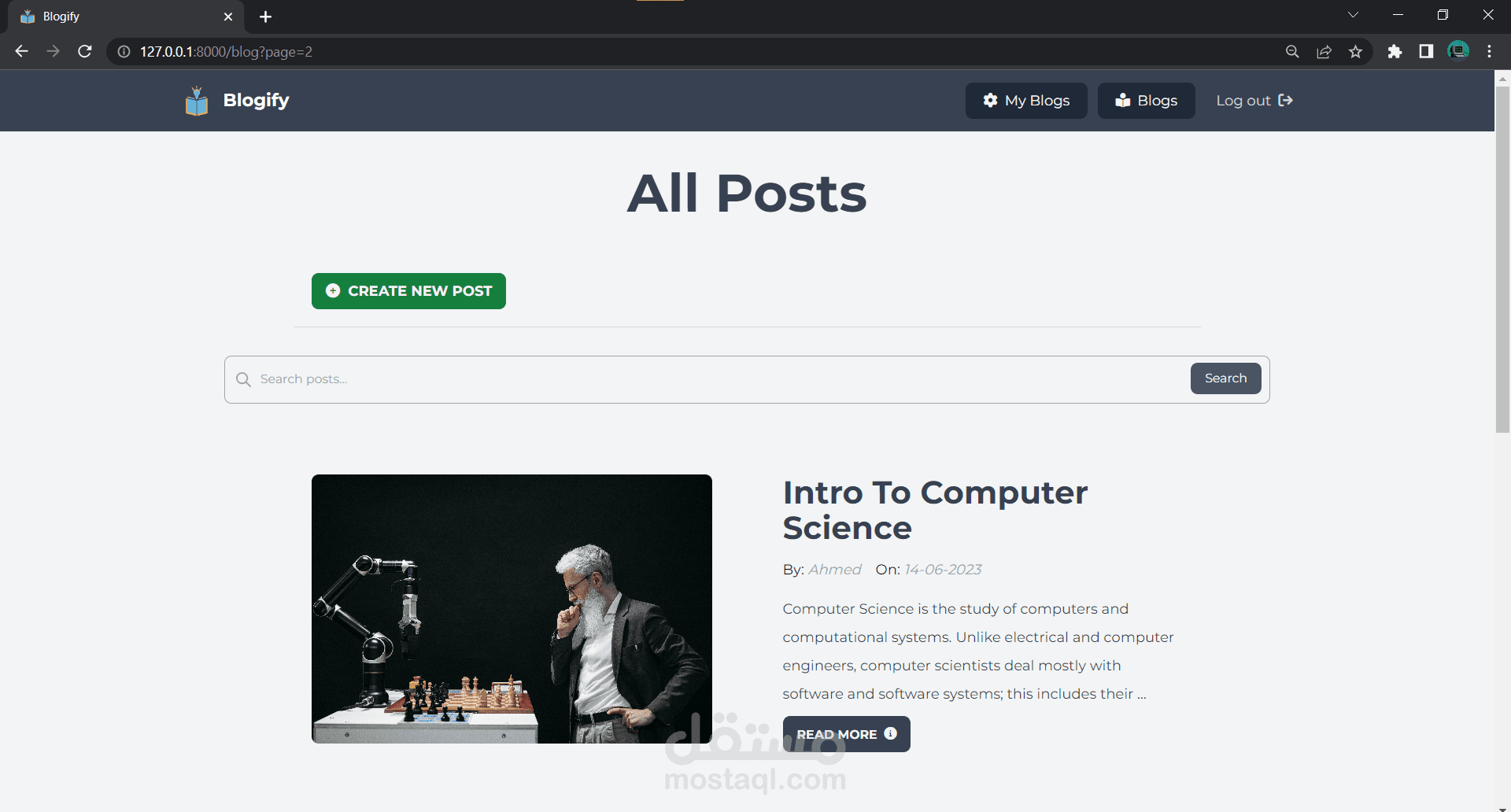Open the browser three-dot menu
The image size is (1511, 812).
[x=1489, y=52]
